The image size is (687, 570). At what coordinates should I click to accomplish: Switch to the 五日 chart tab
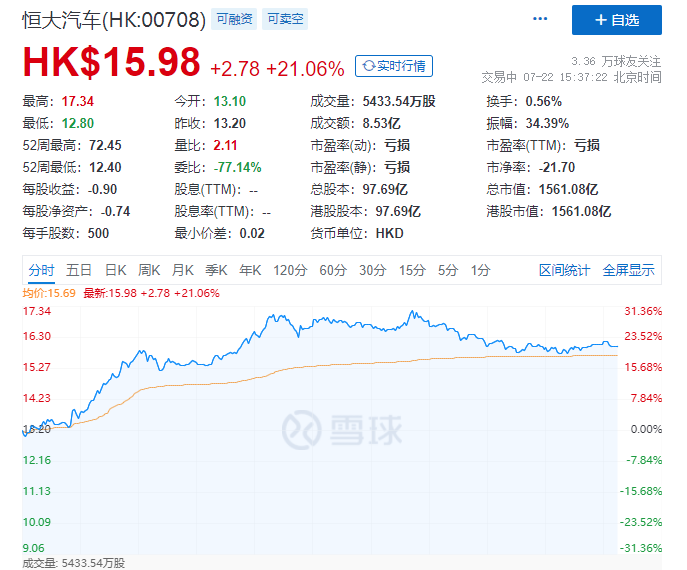[79, 270]
